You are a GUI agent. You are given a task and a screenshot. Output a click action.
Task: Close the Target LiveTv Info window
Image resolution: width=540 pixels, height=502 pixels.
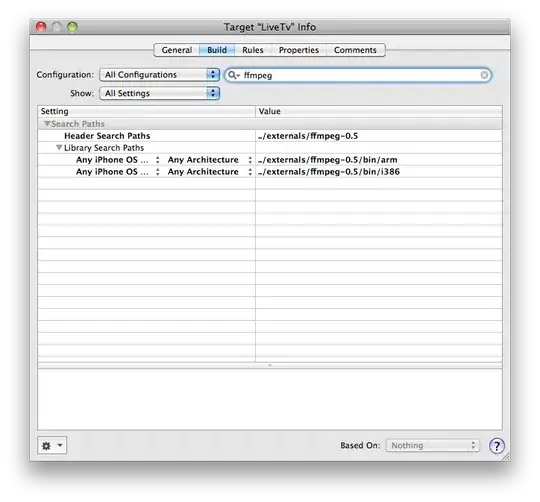(41, 27)
